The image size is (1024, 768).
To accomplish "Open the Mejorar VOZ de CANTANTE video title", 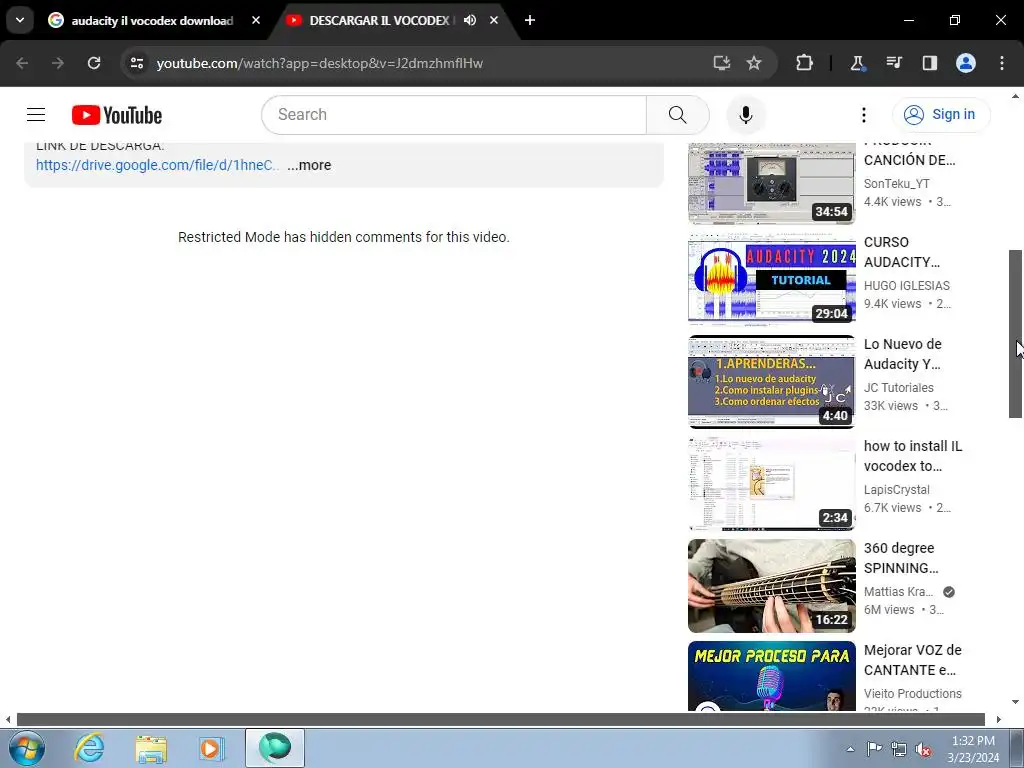I will 912,660.
